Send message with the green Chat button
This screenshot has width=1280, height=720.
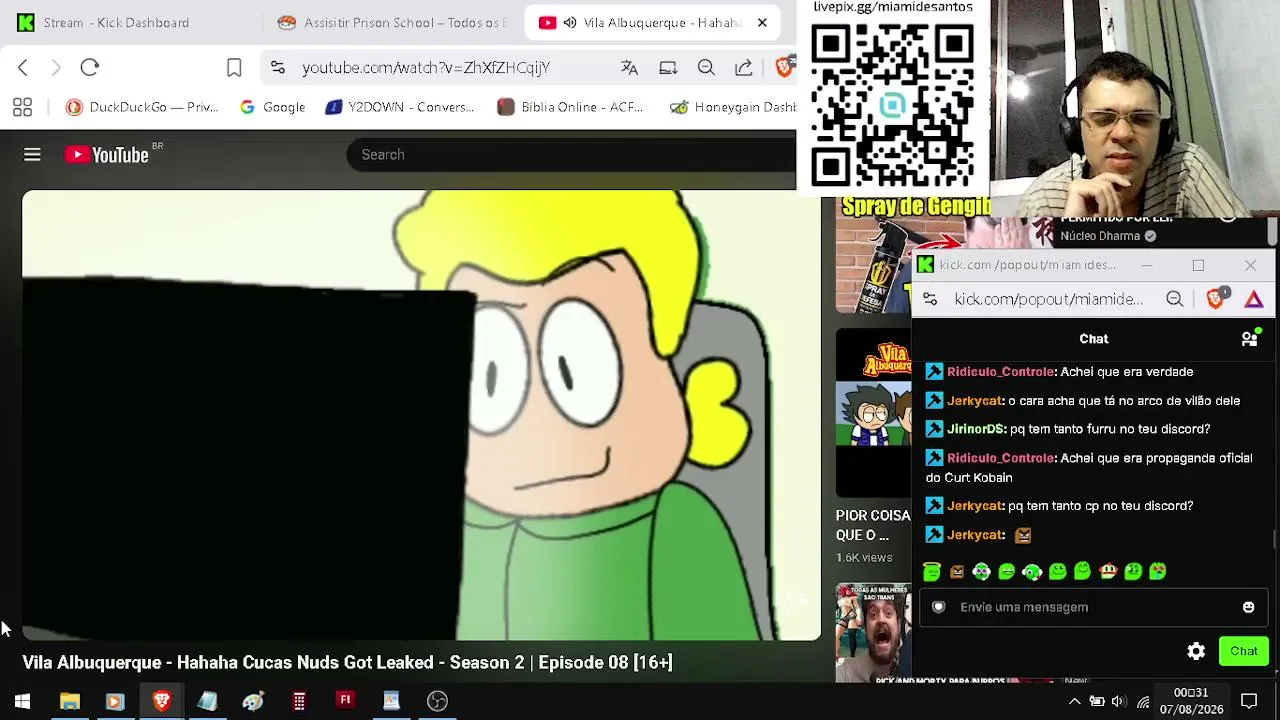pos(1244,651)
